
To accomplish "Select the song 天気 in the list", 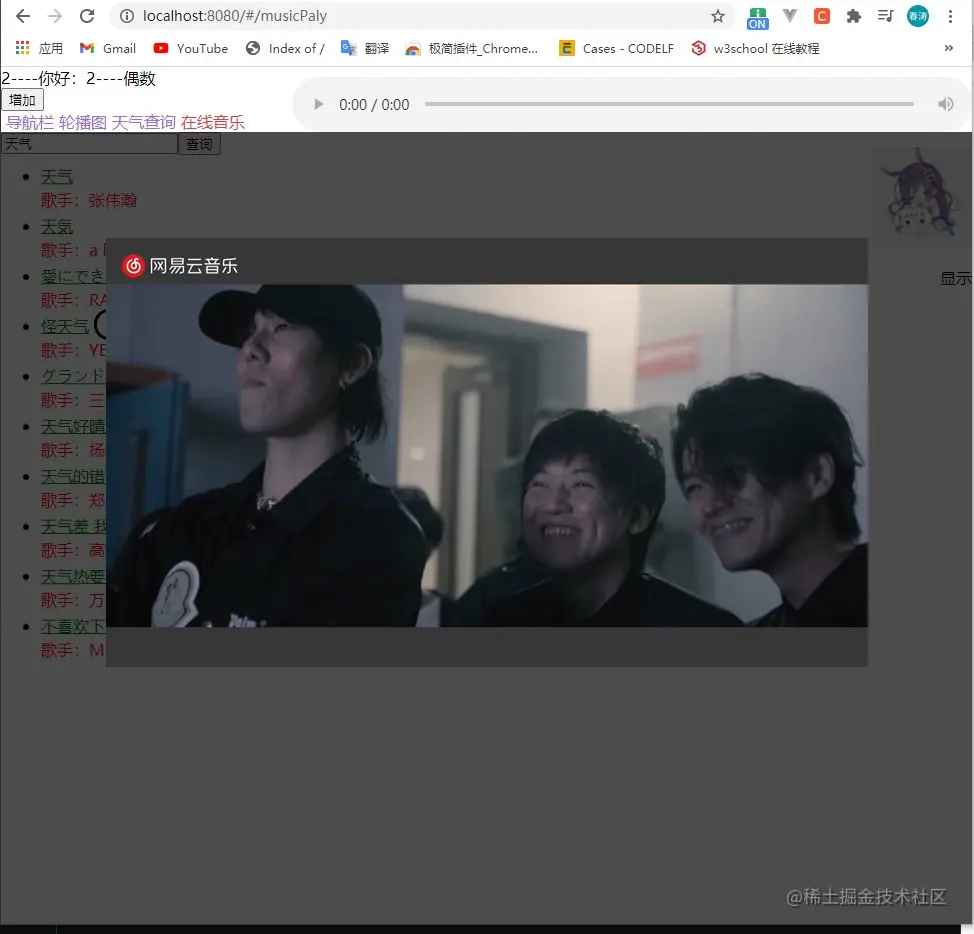I will click(x=57, y=227).
